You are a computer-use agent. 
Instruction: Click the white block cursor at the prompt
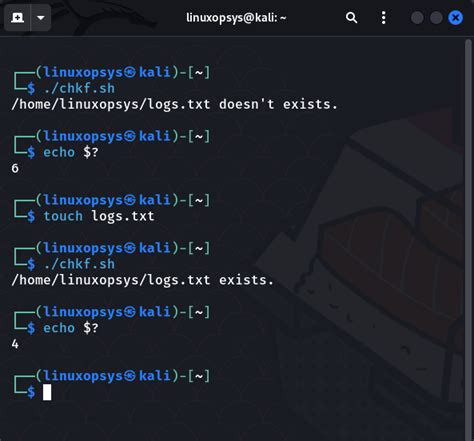47,392
